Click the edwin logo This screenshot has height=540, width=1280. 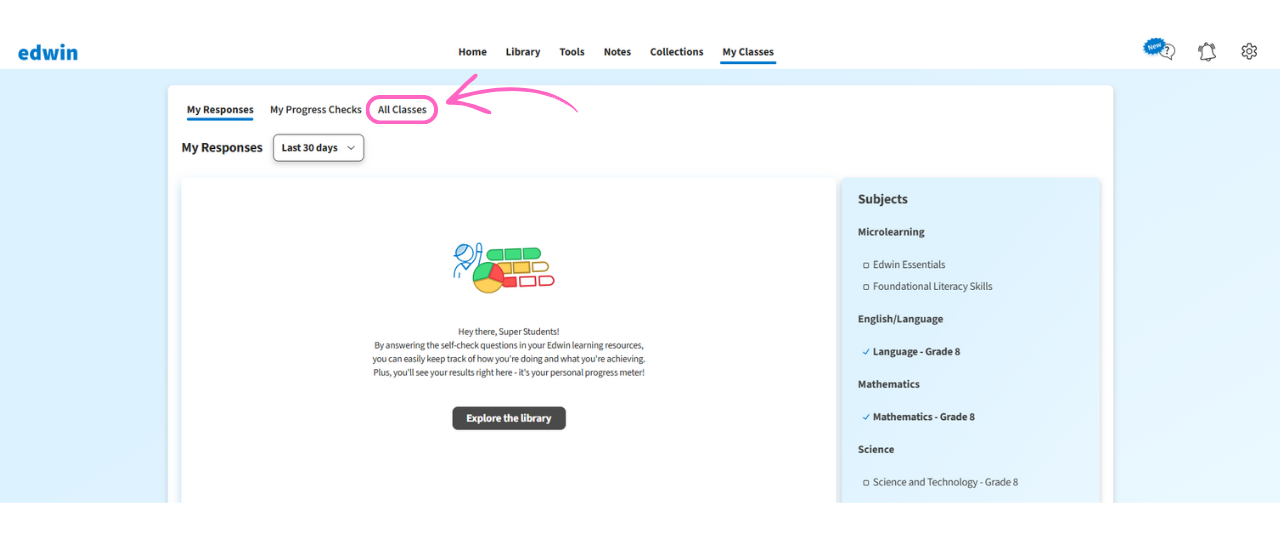tap(47, 52)
